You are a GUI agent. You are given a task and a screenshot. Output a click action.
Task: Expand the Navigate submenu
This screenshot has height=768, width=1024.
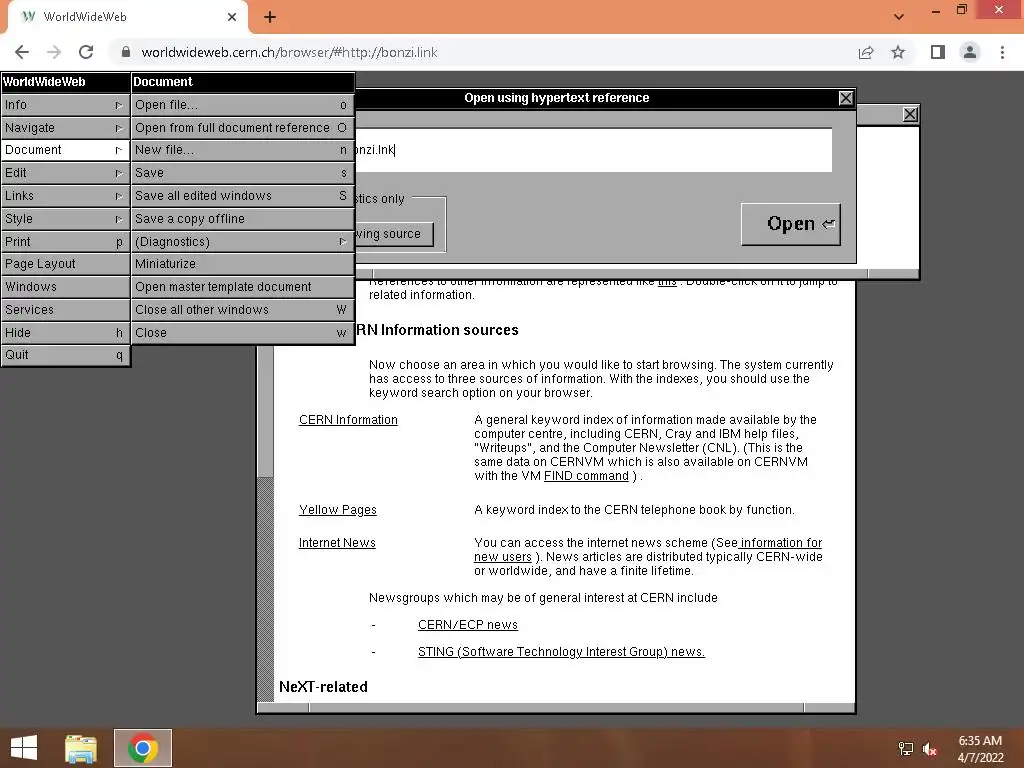[x=65, y=127]
